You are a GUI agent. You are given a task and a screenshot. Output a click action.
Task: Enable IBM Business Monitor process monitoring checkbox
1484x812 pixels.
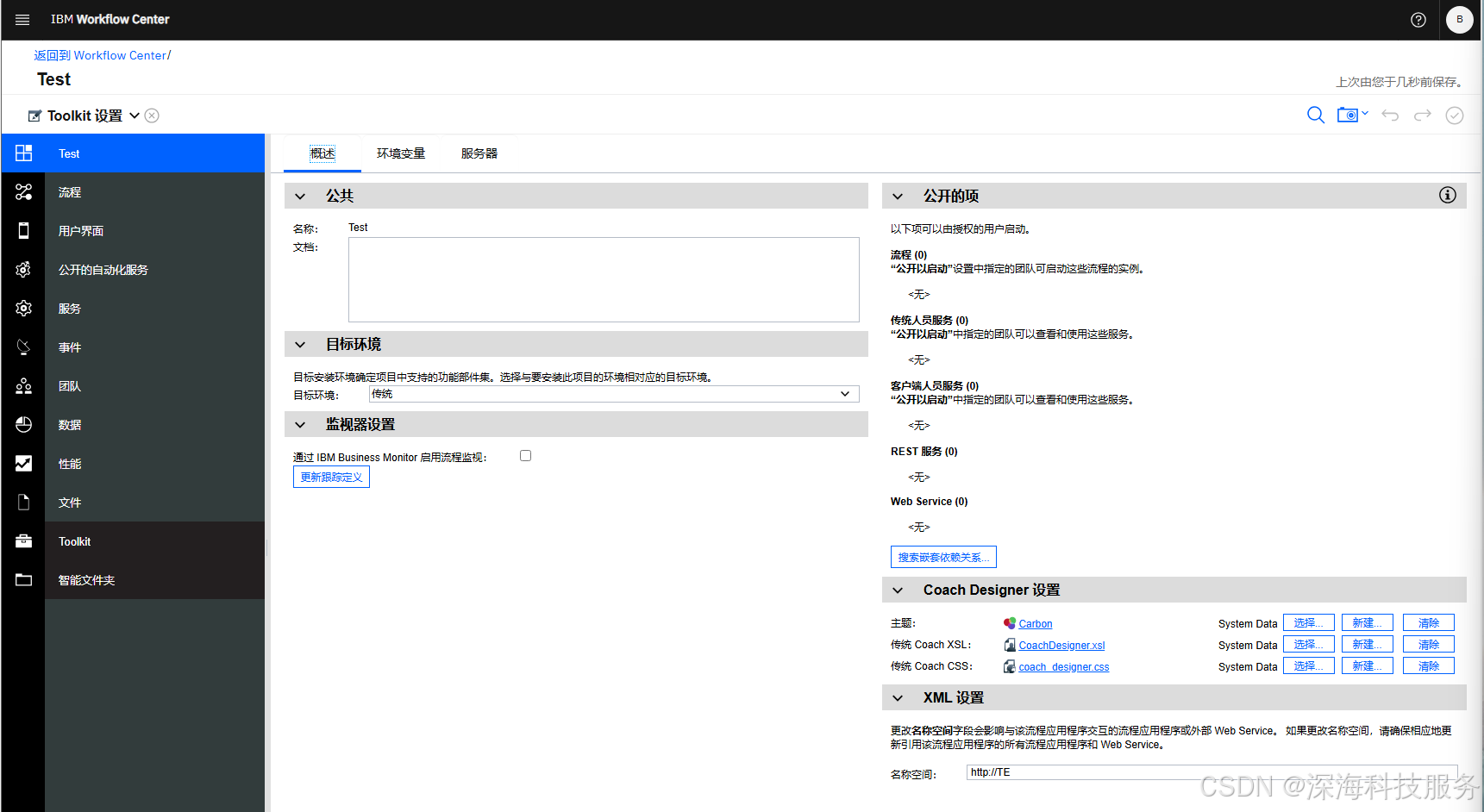coord(525,456)
